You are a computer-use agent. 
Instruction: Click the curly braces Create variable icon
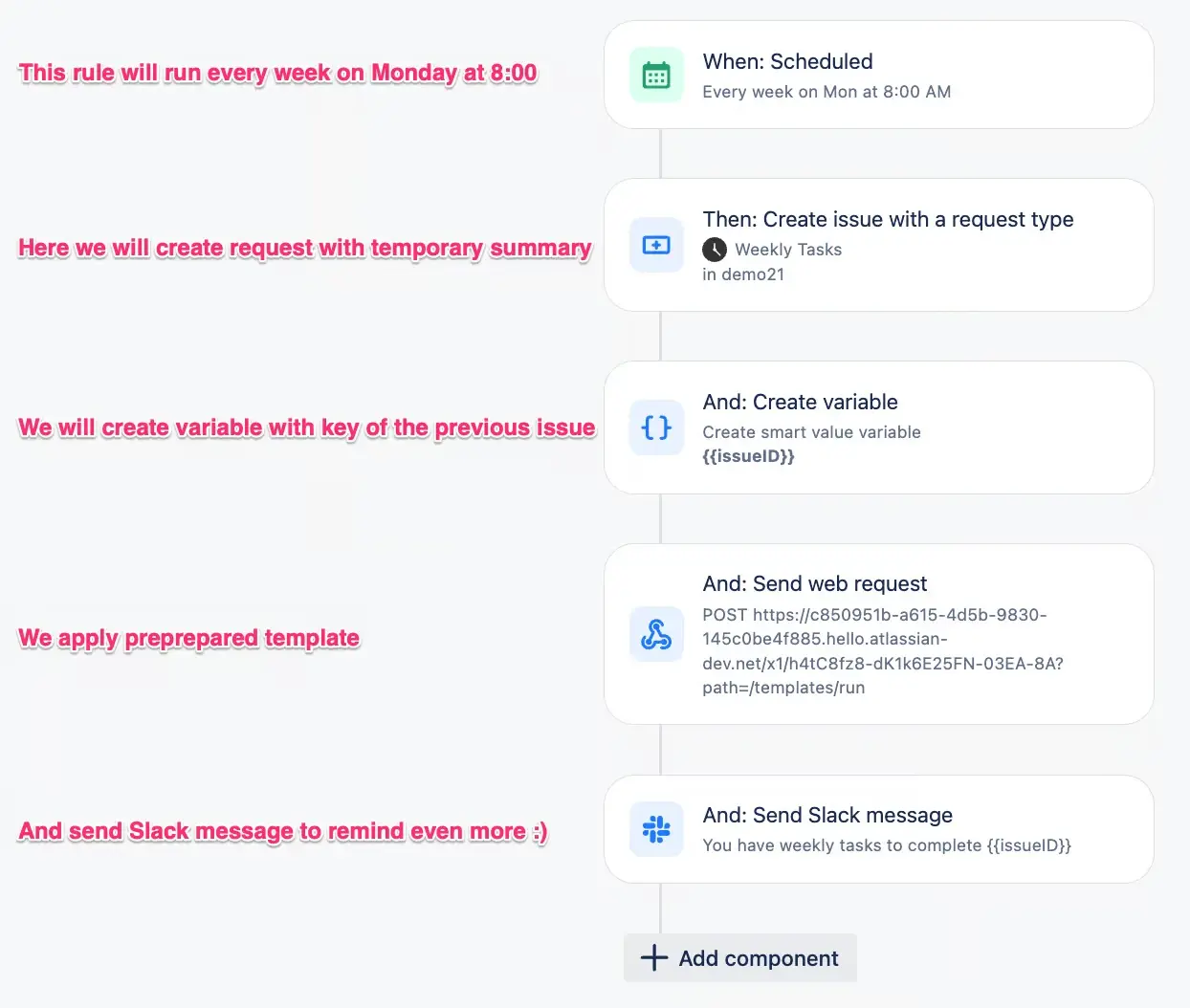(x=656, y=427)
